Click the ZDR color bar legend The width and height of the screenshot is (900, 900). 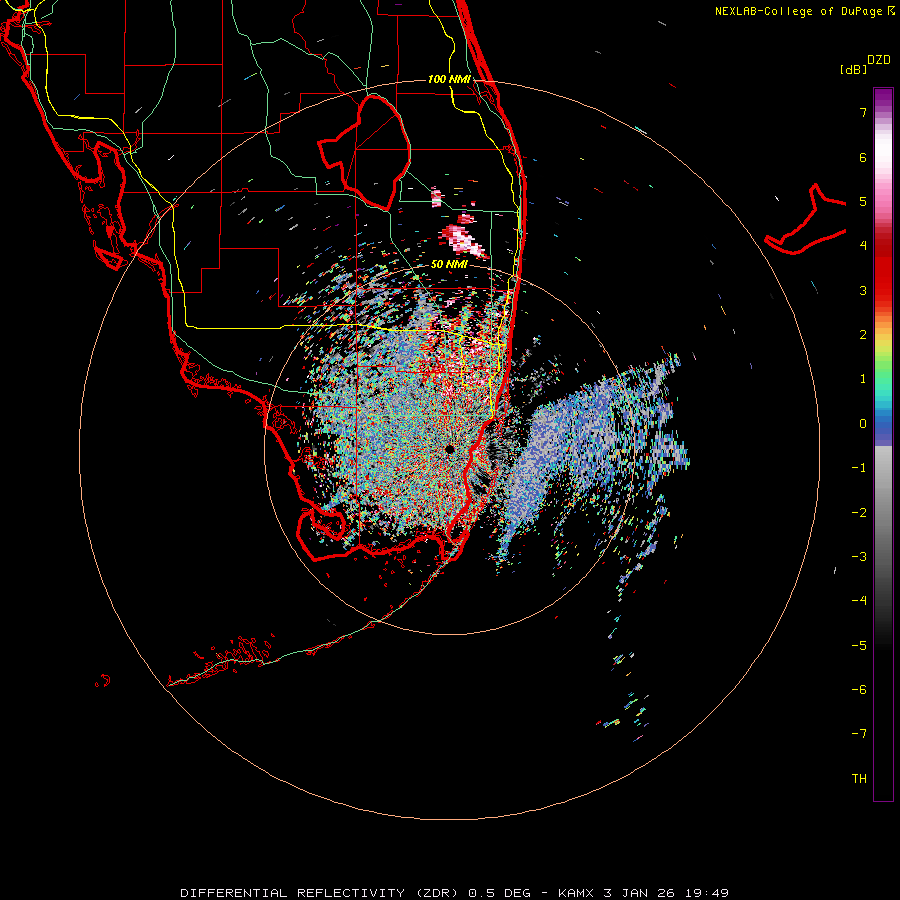[883, 444]
